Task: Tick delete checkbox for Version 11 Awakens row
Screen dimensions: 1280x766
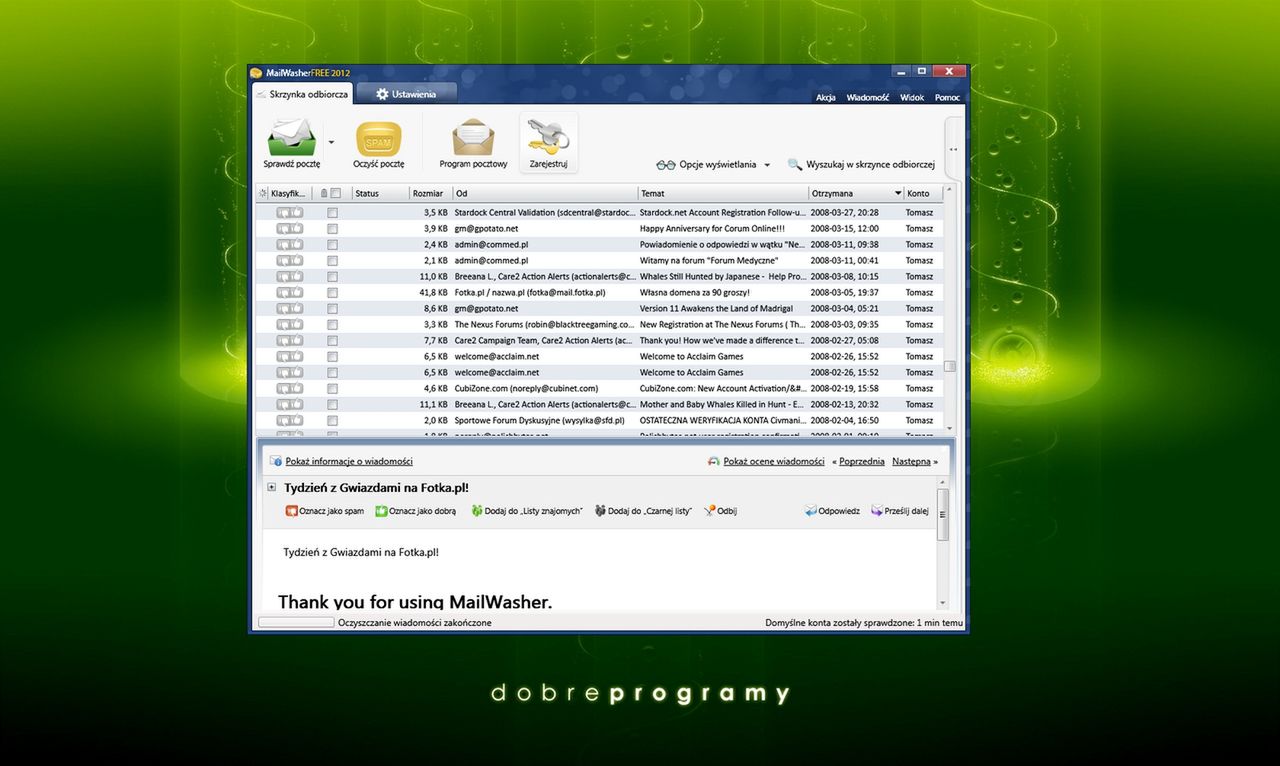Action: point(333,309)
